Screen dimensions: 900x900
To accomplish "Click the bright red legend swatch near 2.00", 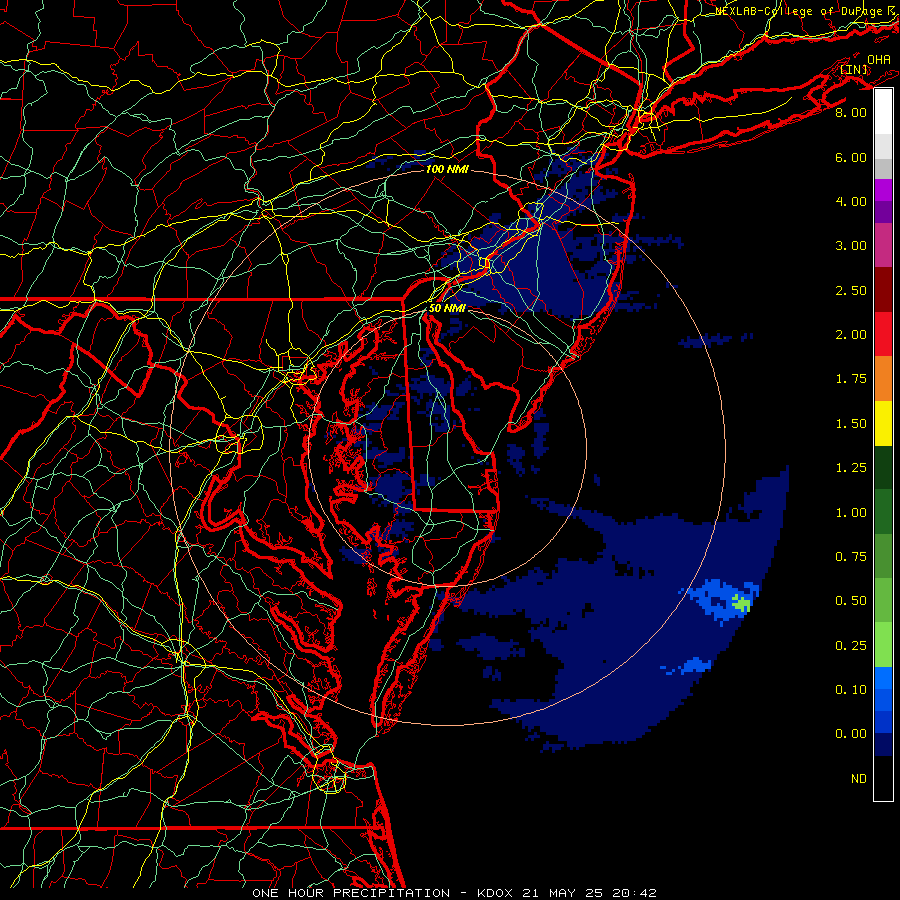I will (x=883, y=334).
